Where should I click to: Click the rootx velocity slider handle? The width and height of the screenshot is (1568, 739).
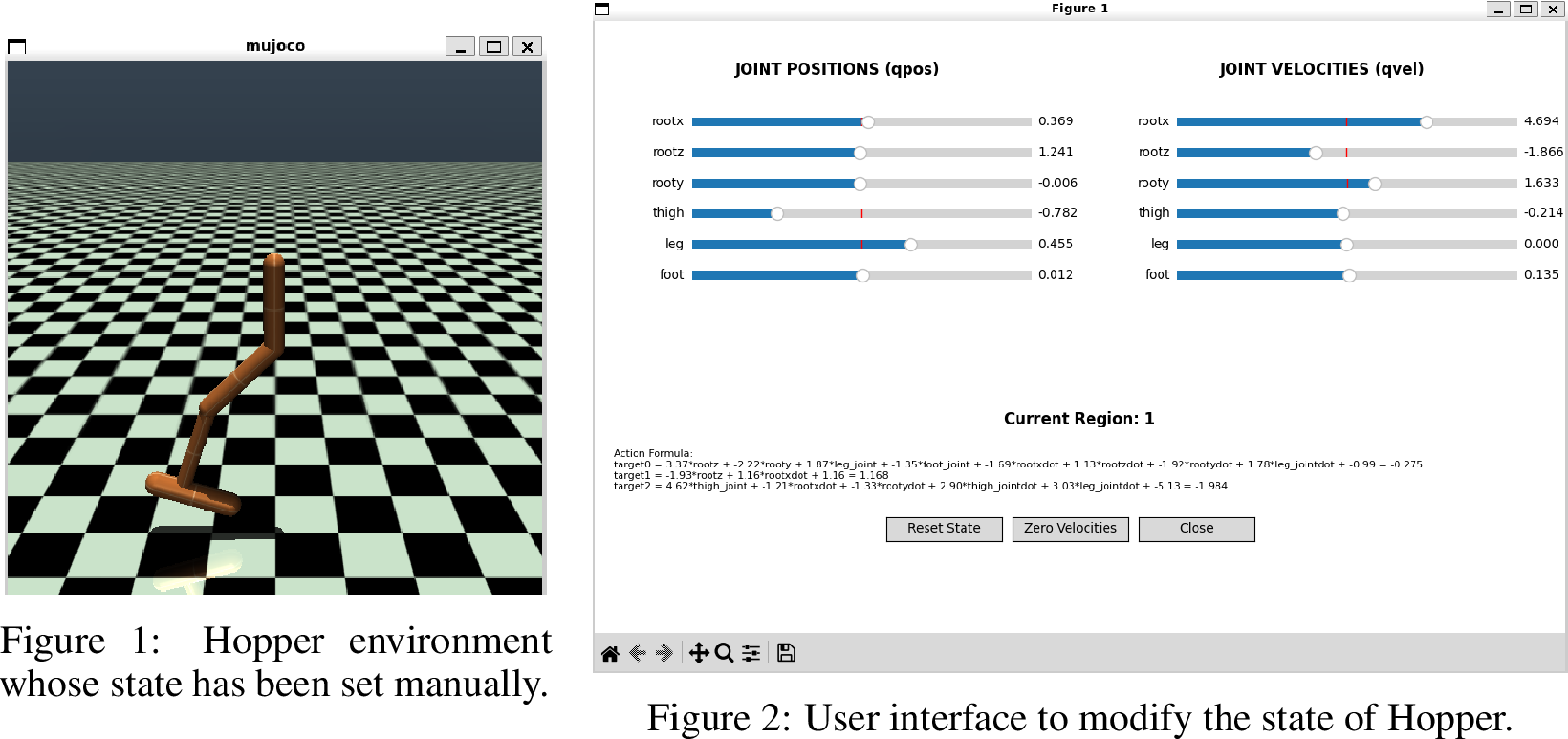(x=1426, y=122)
